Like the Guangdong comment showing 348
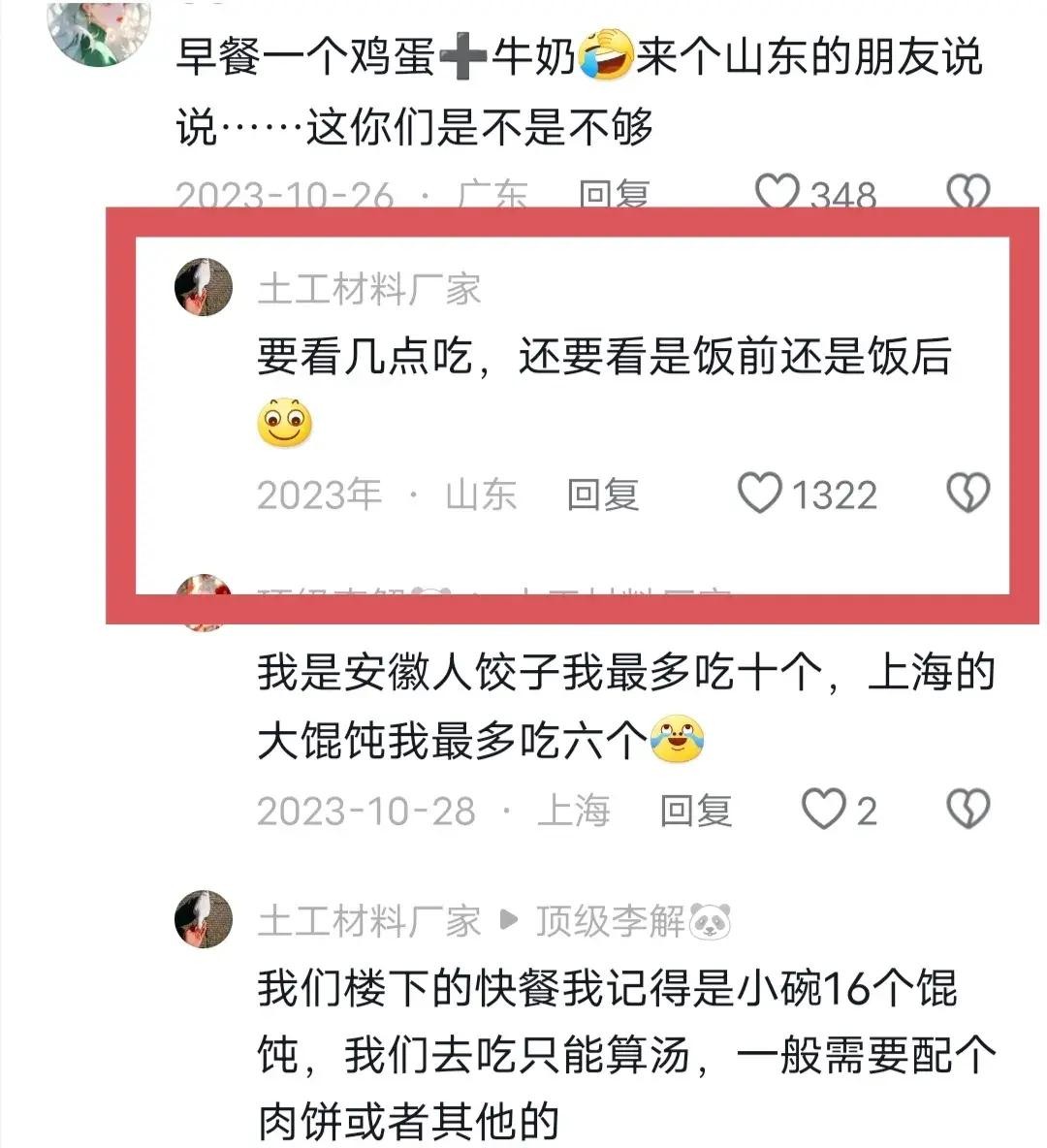 (777, 192)
